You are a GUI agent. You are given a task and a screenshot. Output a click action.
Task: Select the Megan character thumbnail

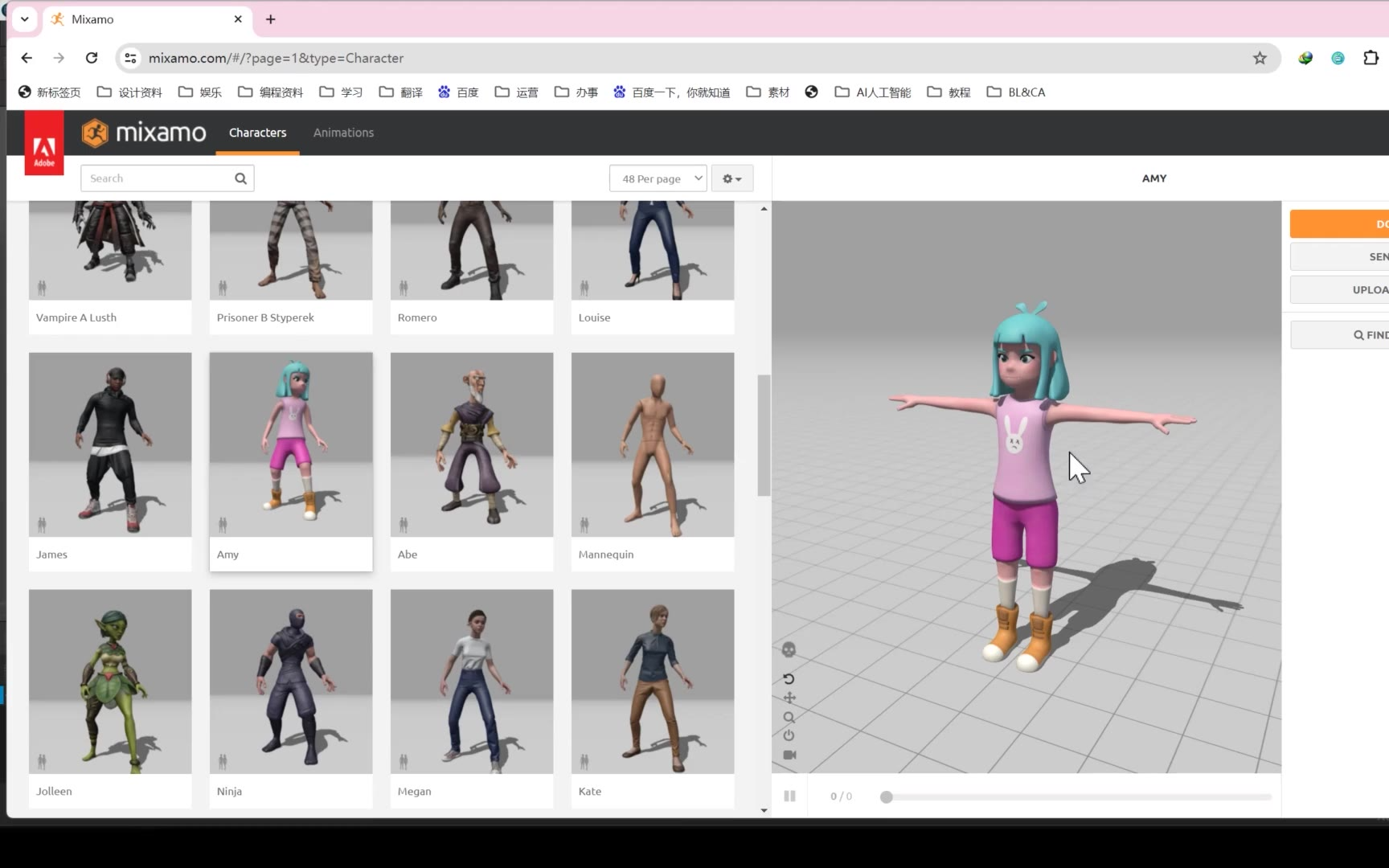(x=472, y=682)
